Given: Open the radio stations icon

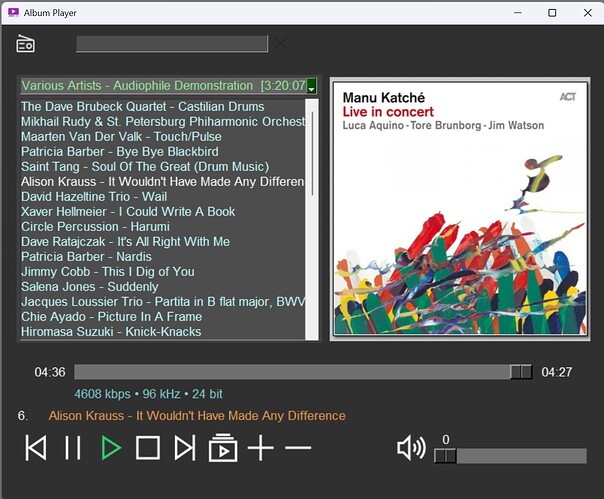Looking at the screenshot, I should [25, 44].
